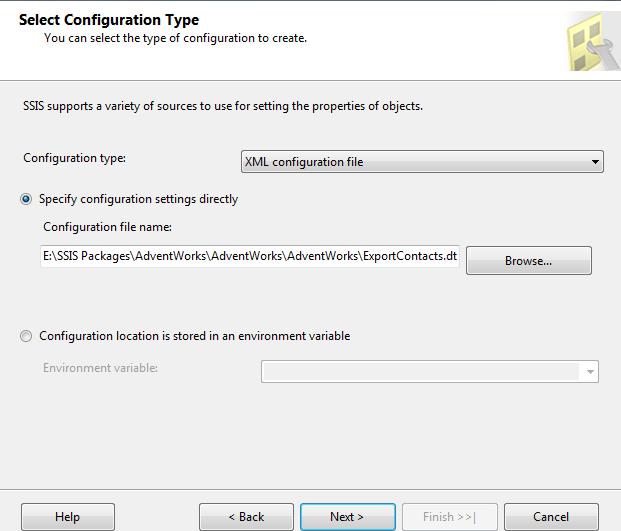Click the Configuration type dropdown arrow
Image resolution: width=621 pixels, height=531 pixels.
[x=596, y=161]
